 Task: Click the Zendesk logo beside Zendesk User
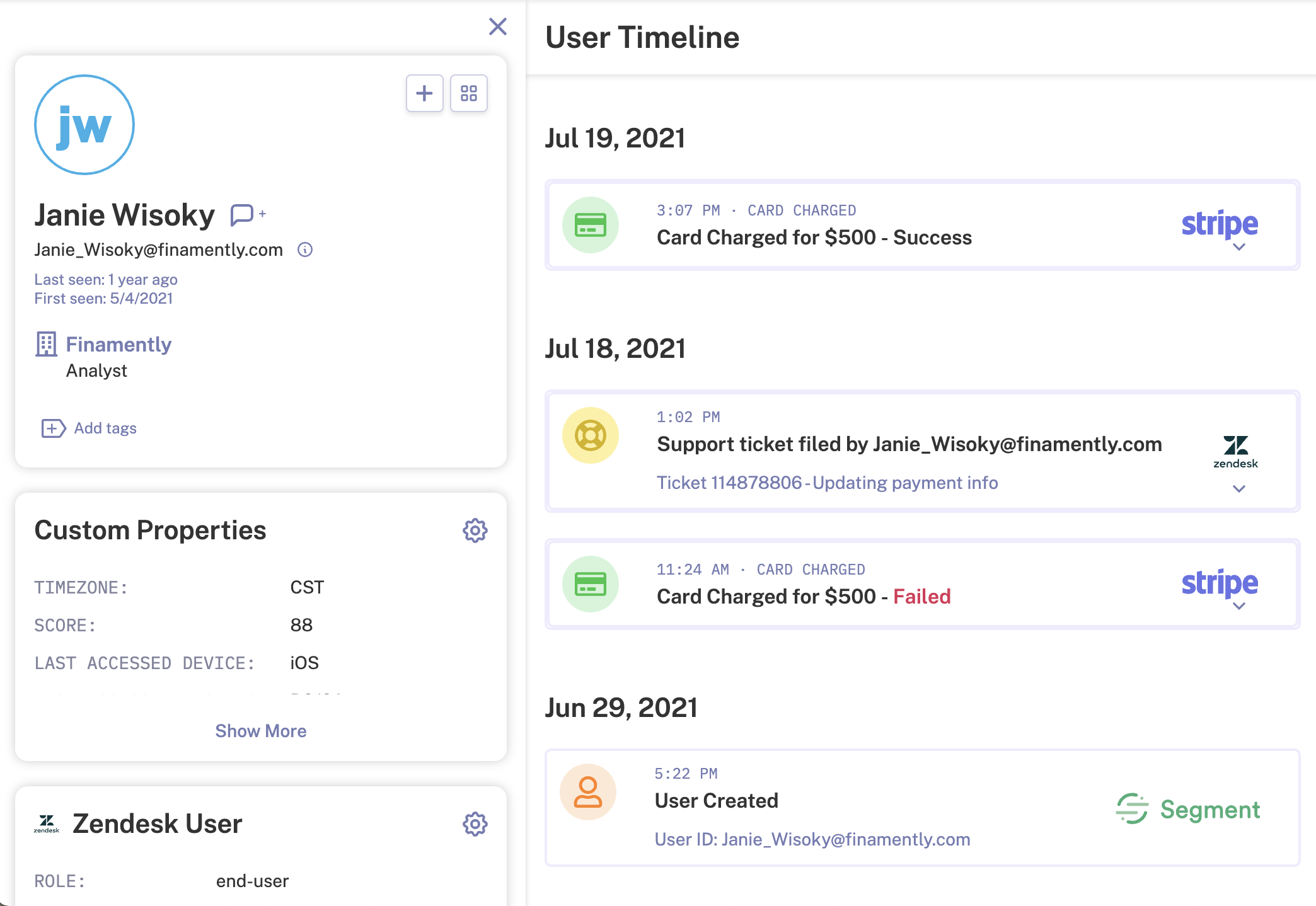click(x=47, y=824)
